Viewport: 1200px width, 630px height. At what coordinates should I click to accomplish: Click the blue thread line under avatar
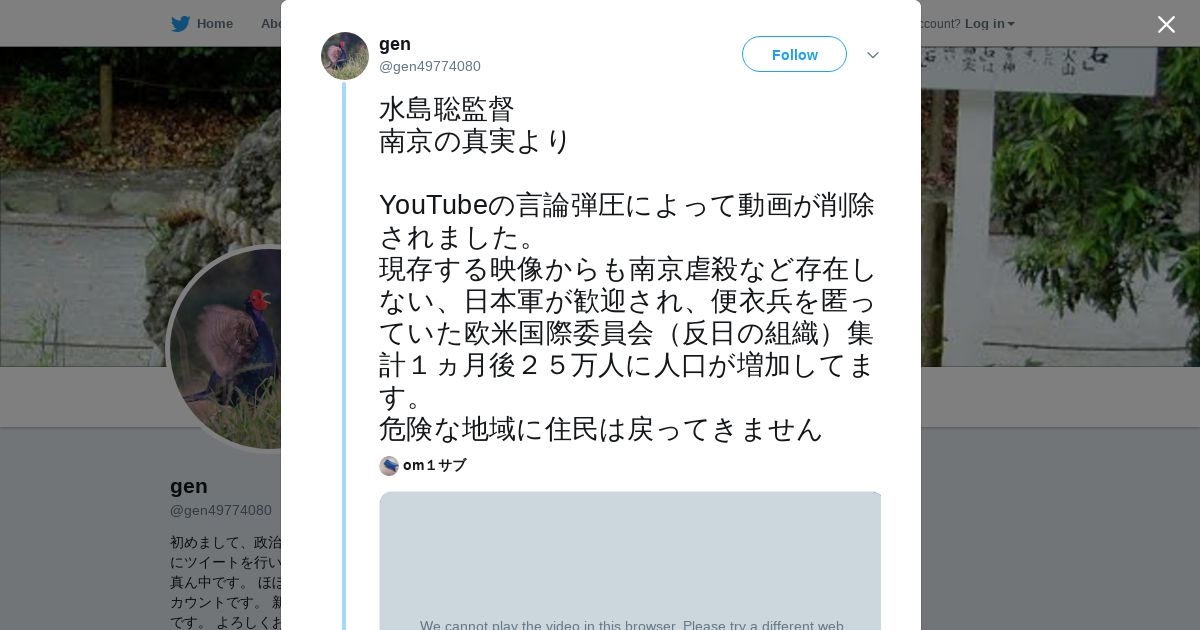click(x=344, y=350)
